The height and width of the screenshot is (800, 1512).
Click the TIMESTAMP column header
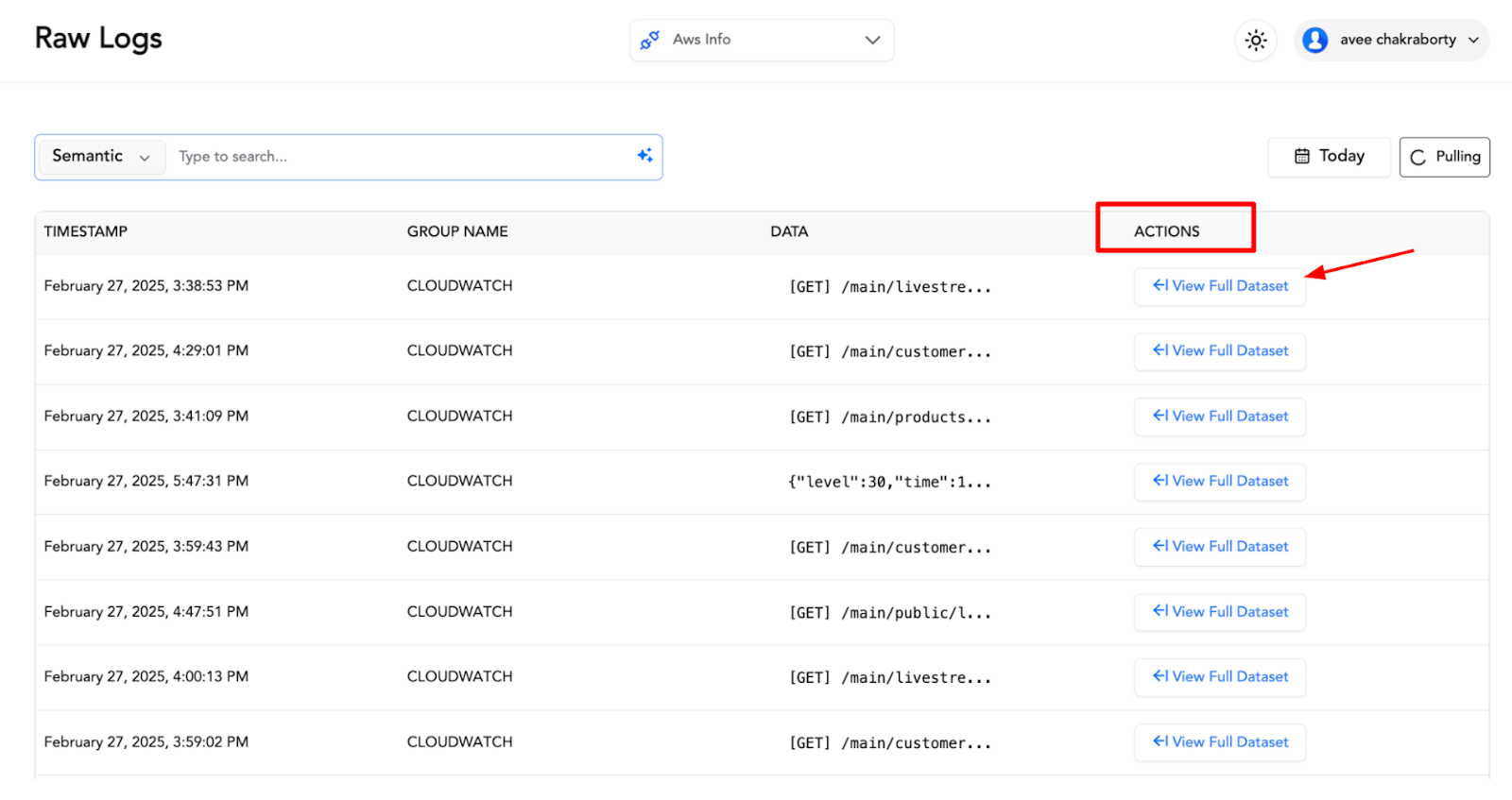86,231
